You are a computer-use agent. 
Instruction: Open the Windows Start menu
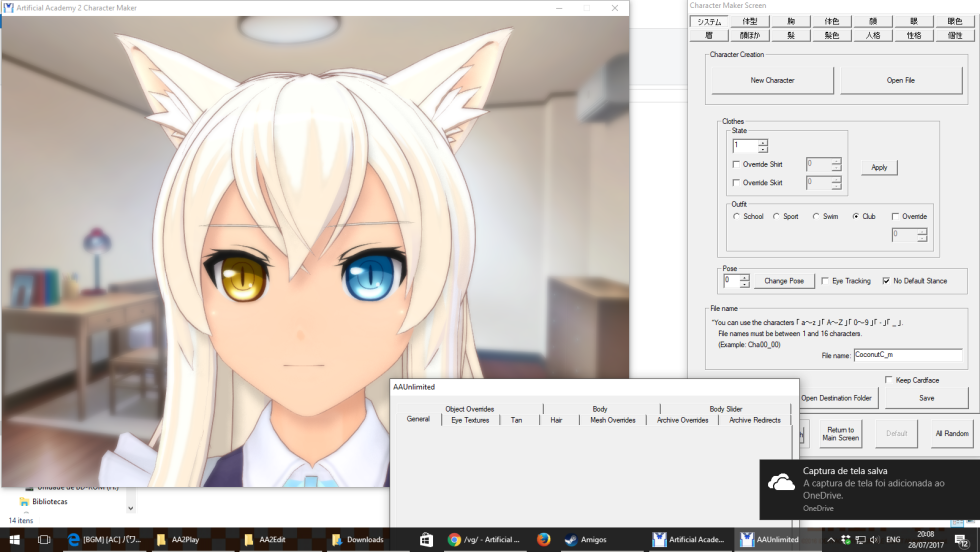[x=14, y=539]
